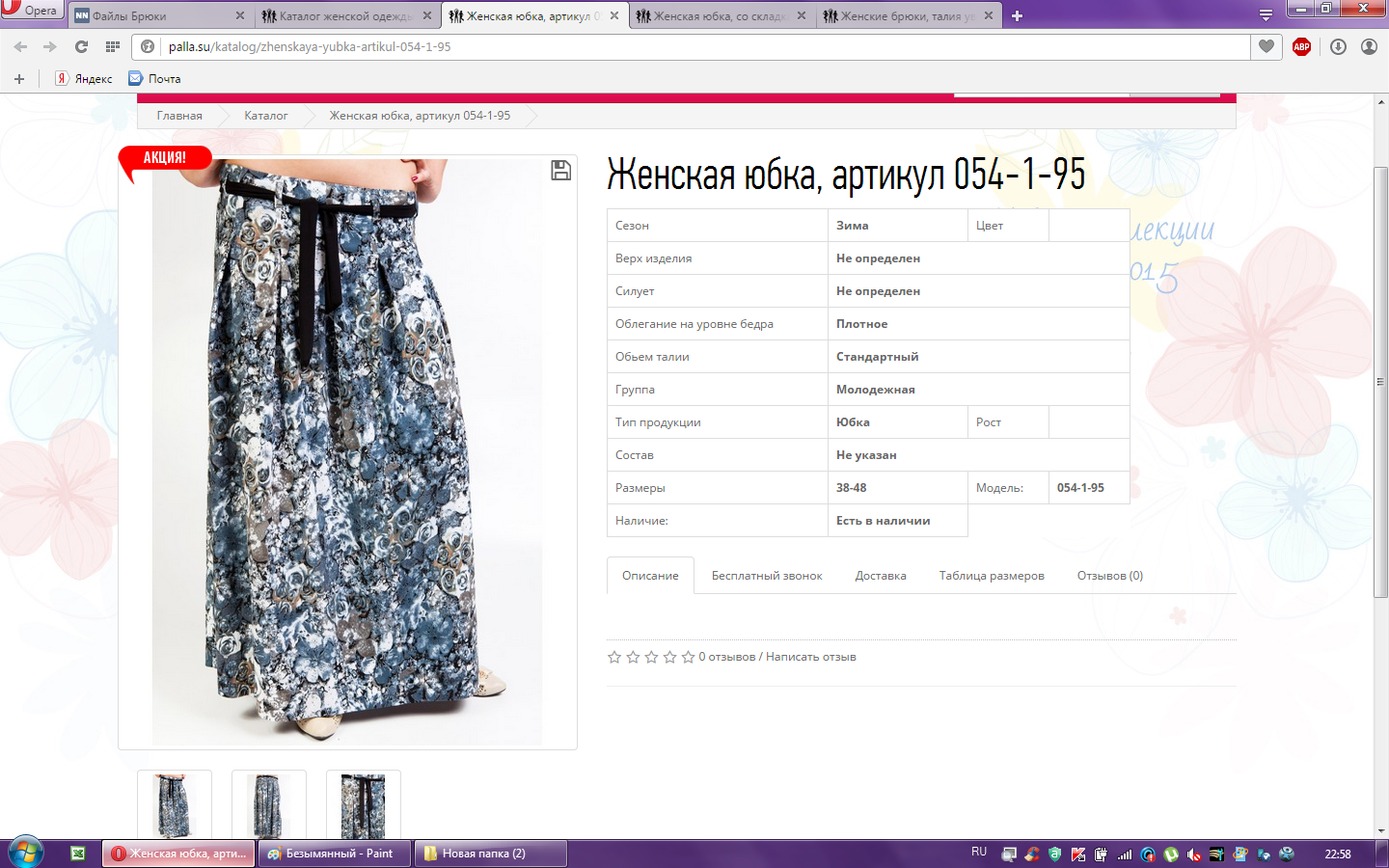This screenshot has height=868, width=1389.
Task: Click the 'RU' language indicator
Action: click(979, 853)
